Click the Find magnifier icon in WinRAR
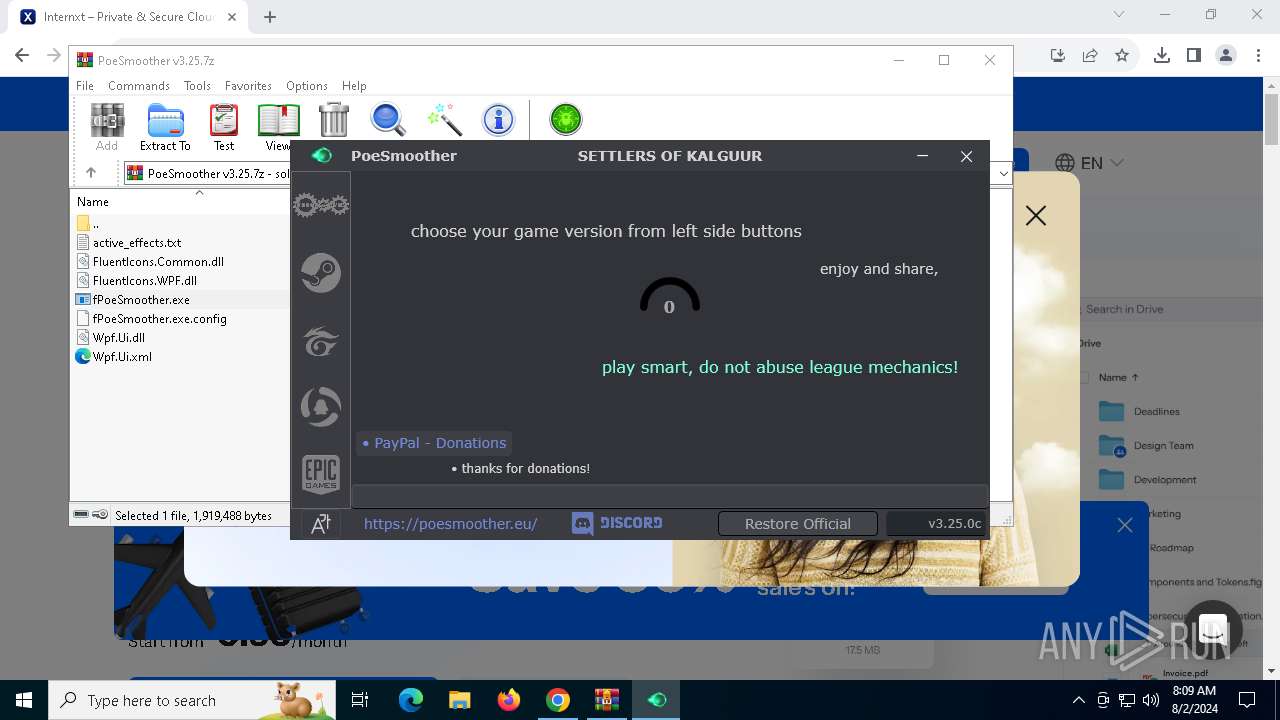This screenshot has width=1280, height=720. tap(388, 119)
